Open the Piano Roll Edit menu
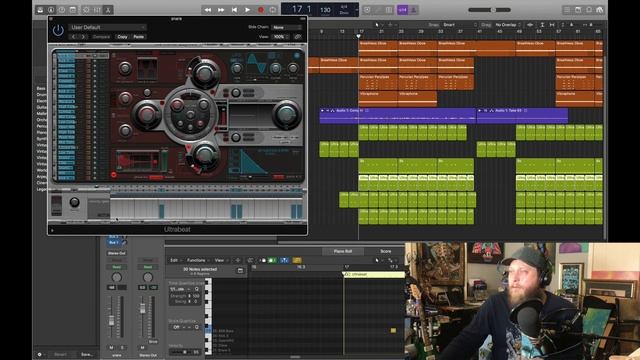The width and height of the screenshot is (640, 360). [176, 260]
